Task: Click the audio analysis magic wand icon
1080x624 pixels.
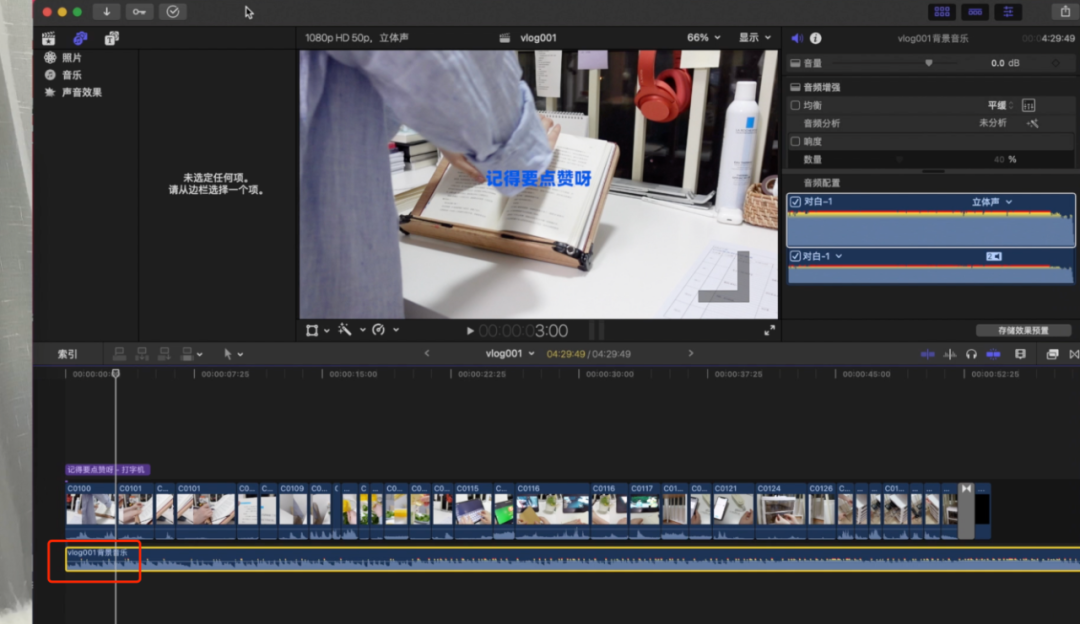Action: pos(1032,123)
